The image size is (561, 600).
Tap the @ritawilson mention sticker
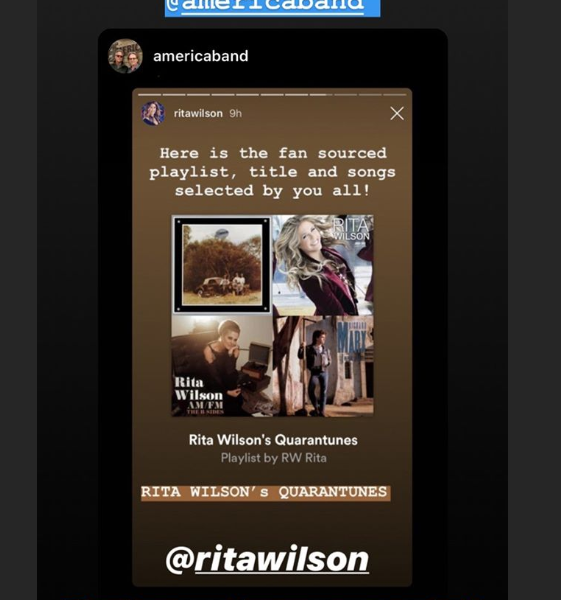click(267, 559)
